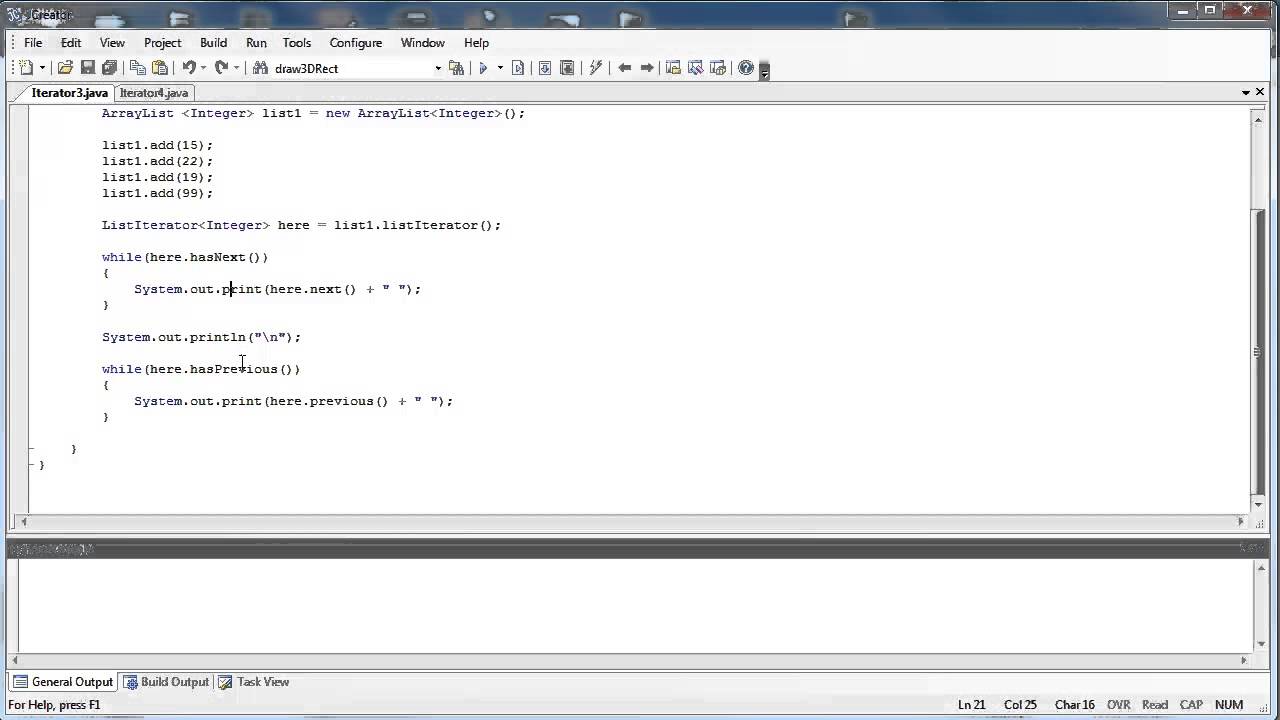The width and height of the screenshot is (1280, 720).
Task: Click the Ln 21 status bar entry
Action: (972, 705)
